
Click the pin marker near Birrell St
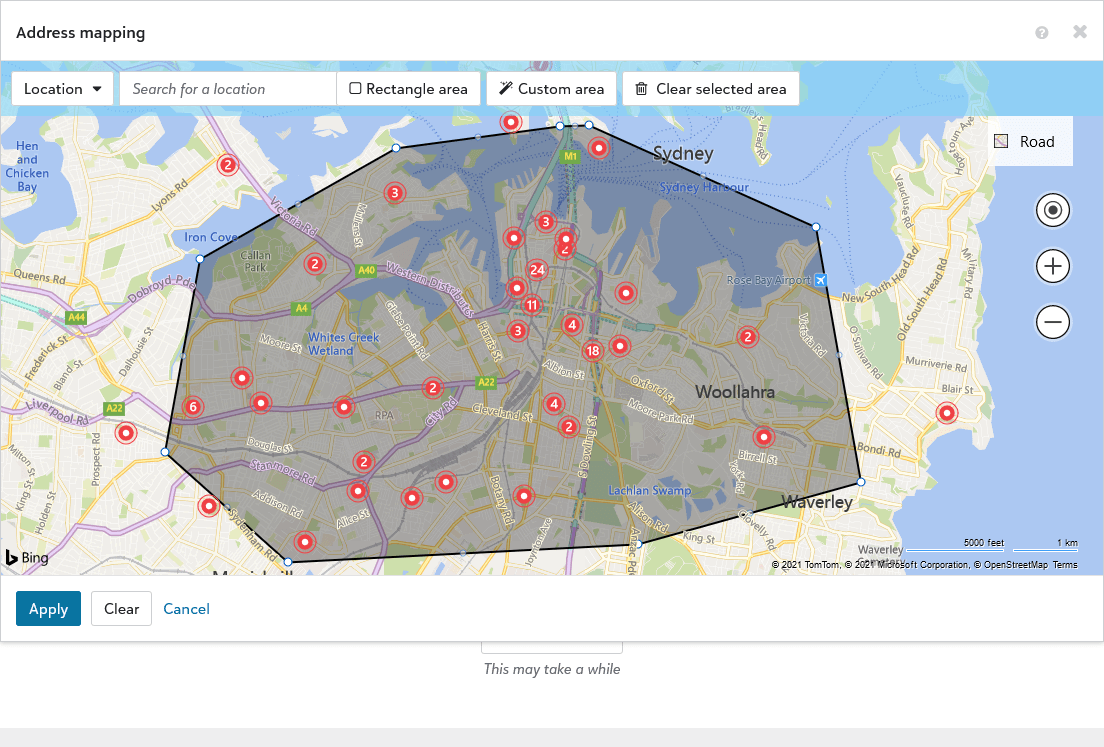tap(763, 437)
